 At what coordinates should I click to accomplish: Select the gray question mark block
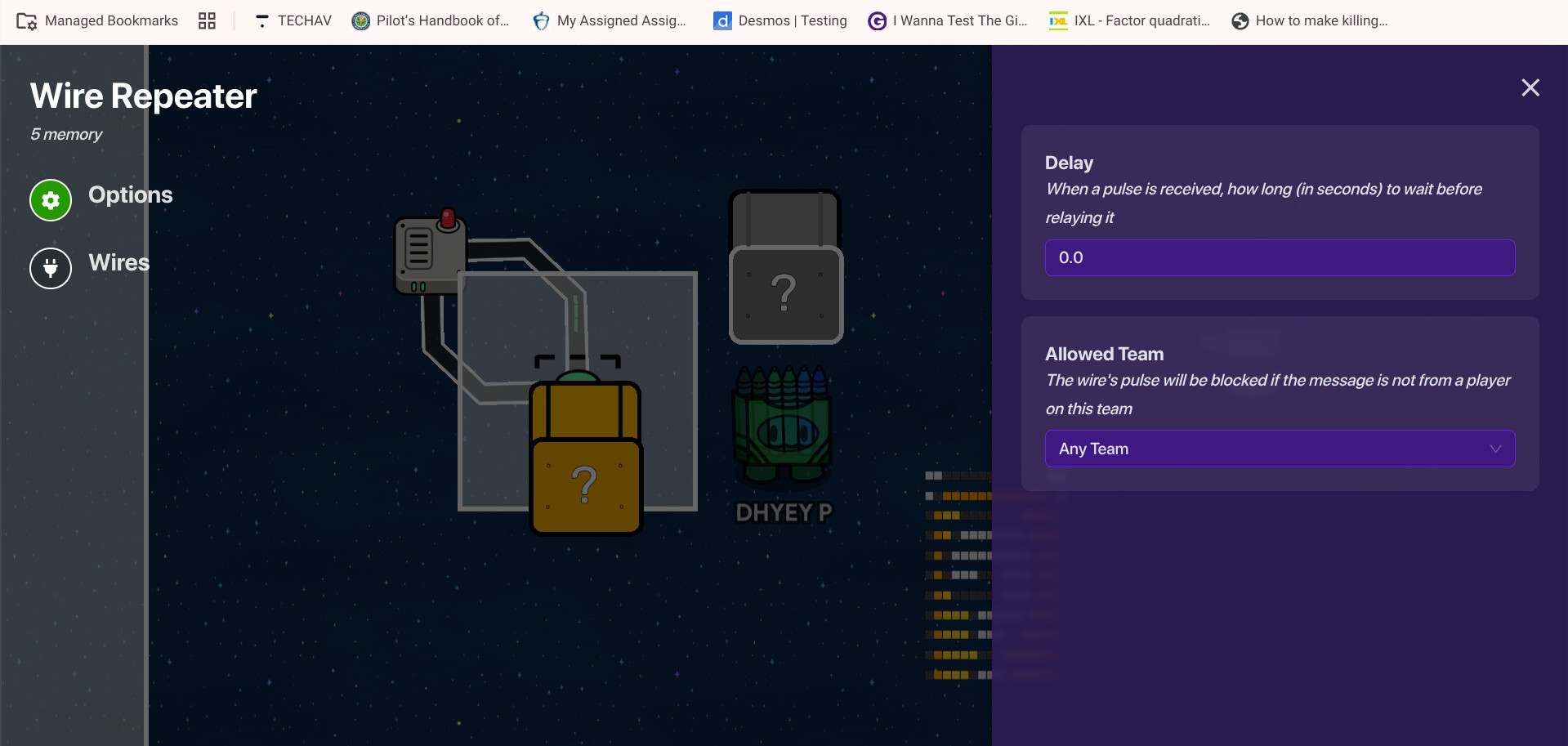785,269
